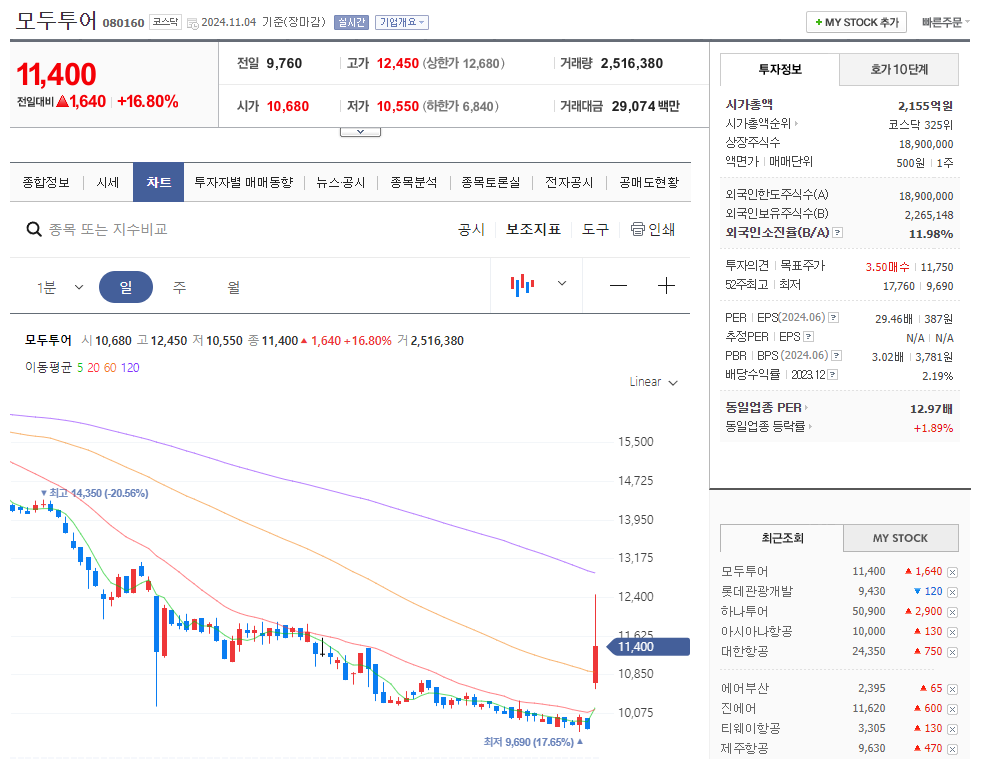
Task: Click the 최고 14,350 high marker
Action: pyautogui.click(x=94, y=493)
